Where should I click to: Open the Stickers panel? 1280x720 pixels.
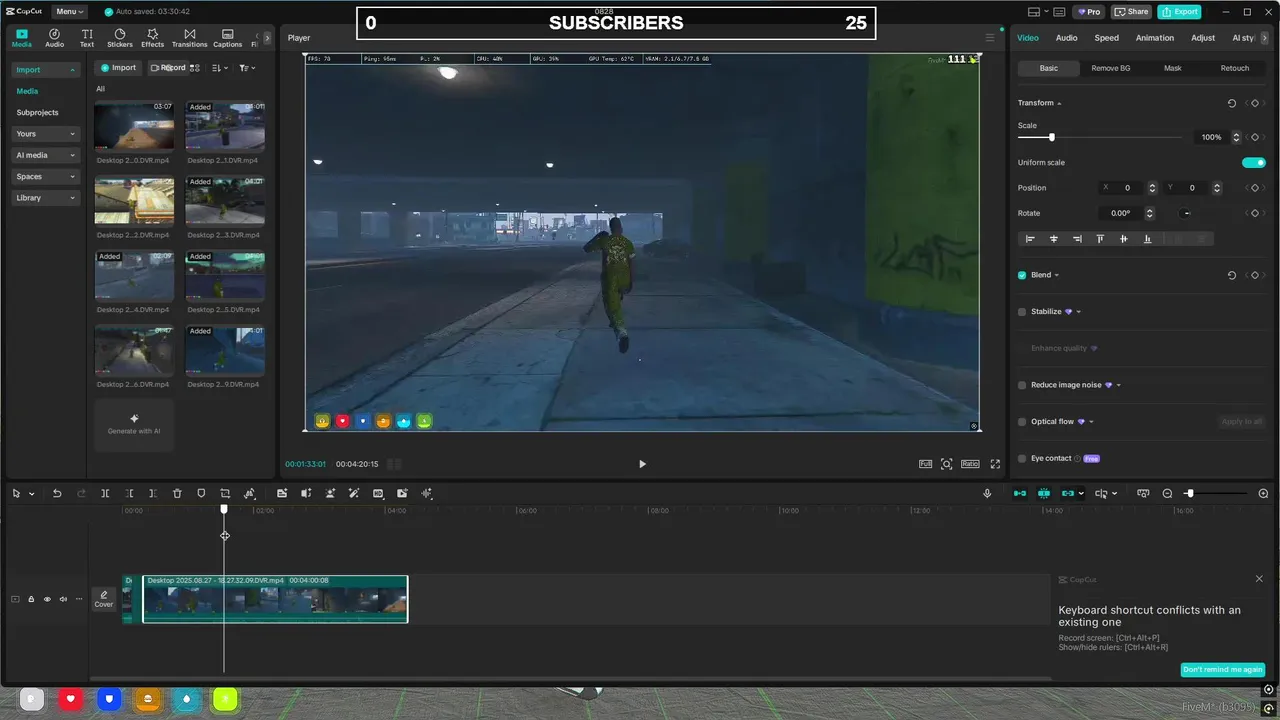coord(120,38)
